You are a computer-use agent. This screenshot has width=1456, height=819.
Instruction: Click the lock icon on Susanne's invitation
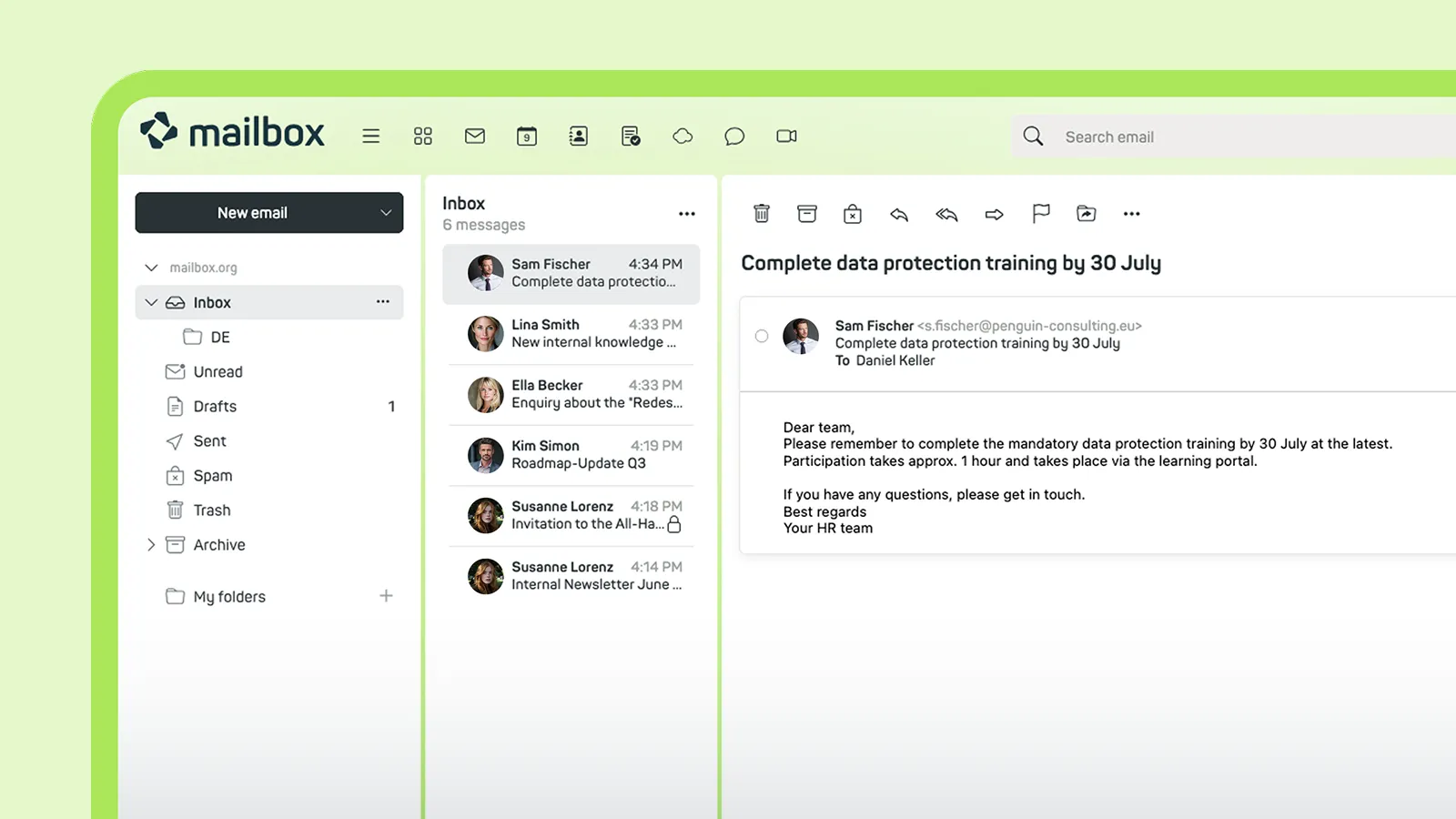tap(675, 524)
